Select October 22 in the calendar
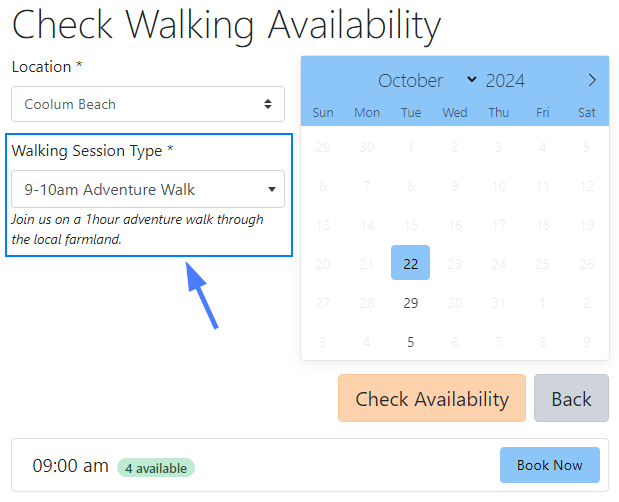The image size is (619, 502). click(x=411, y=264)
